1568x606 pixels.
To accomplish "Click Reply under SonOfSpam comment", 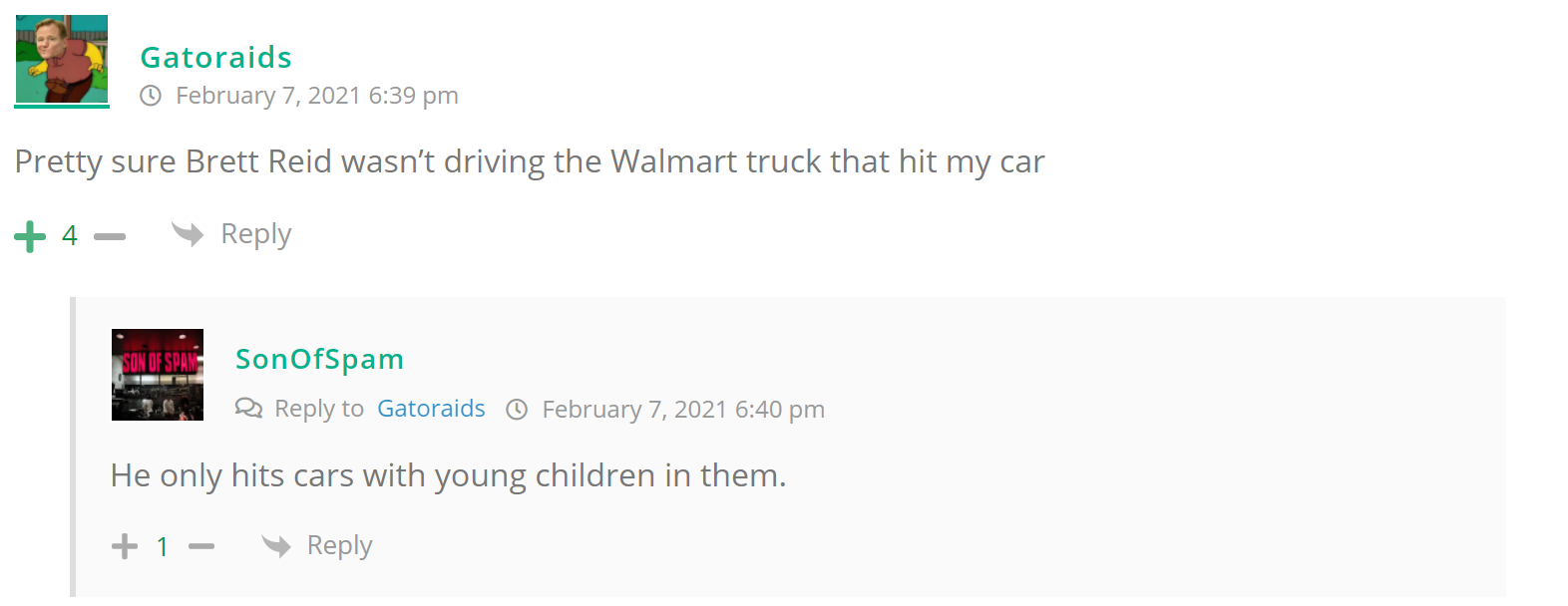I will tap(339, 545).
